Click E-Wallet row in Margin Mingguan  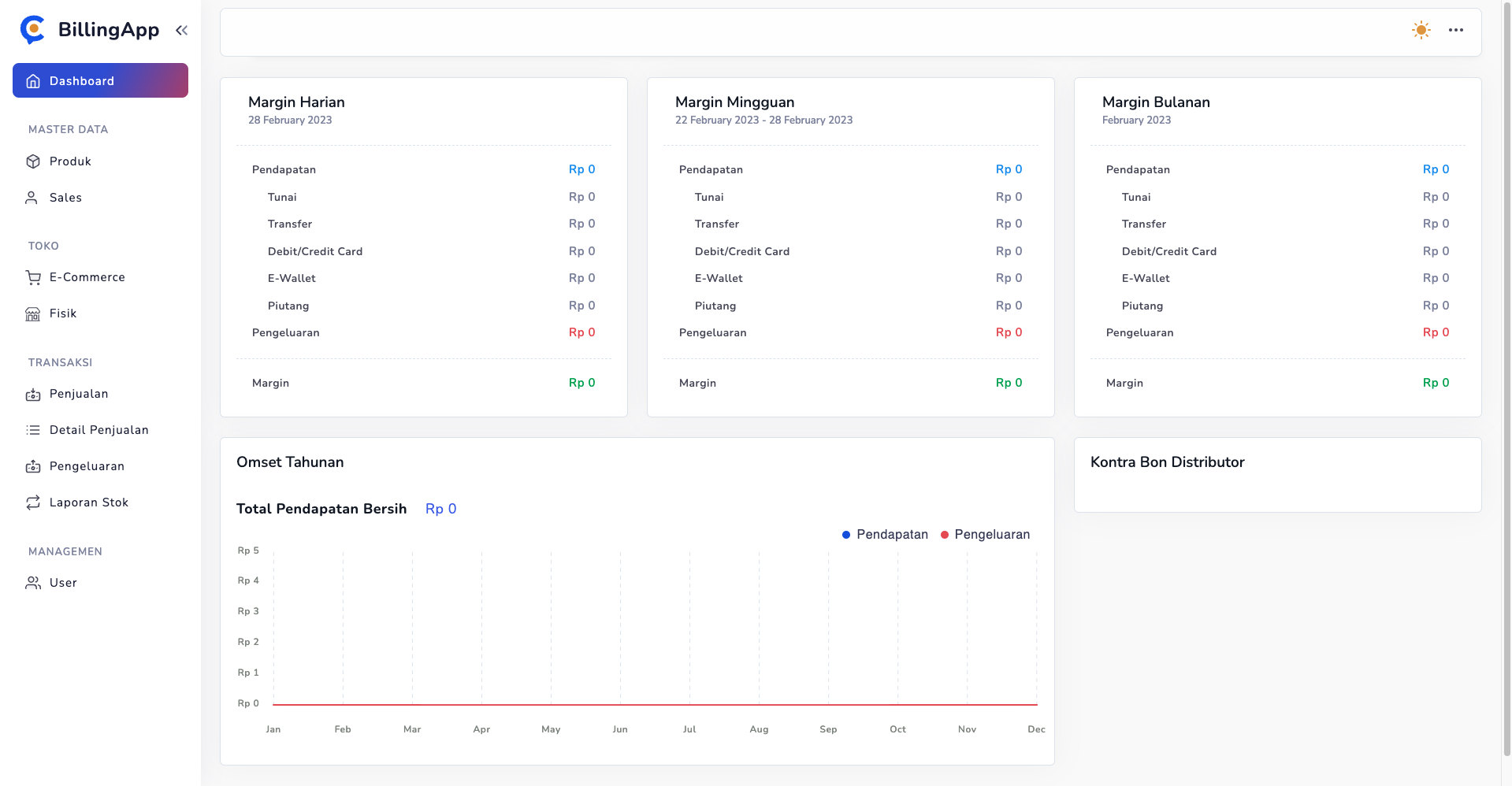(x=851, y=278)
